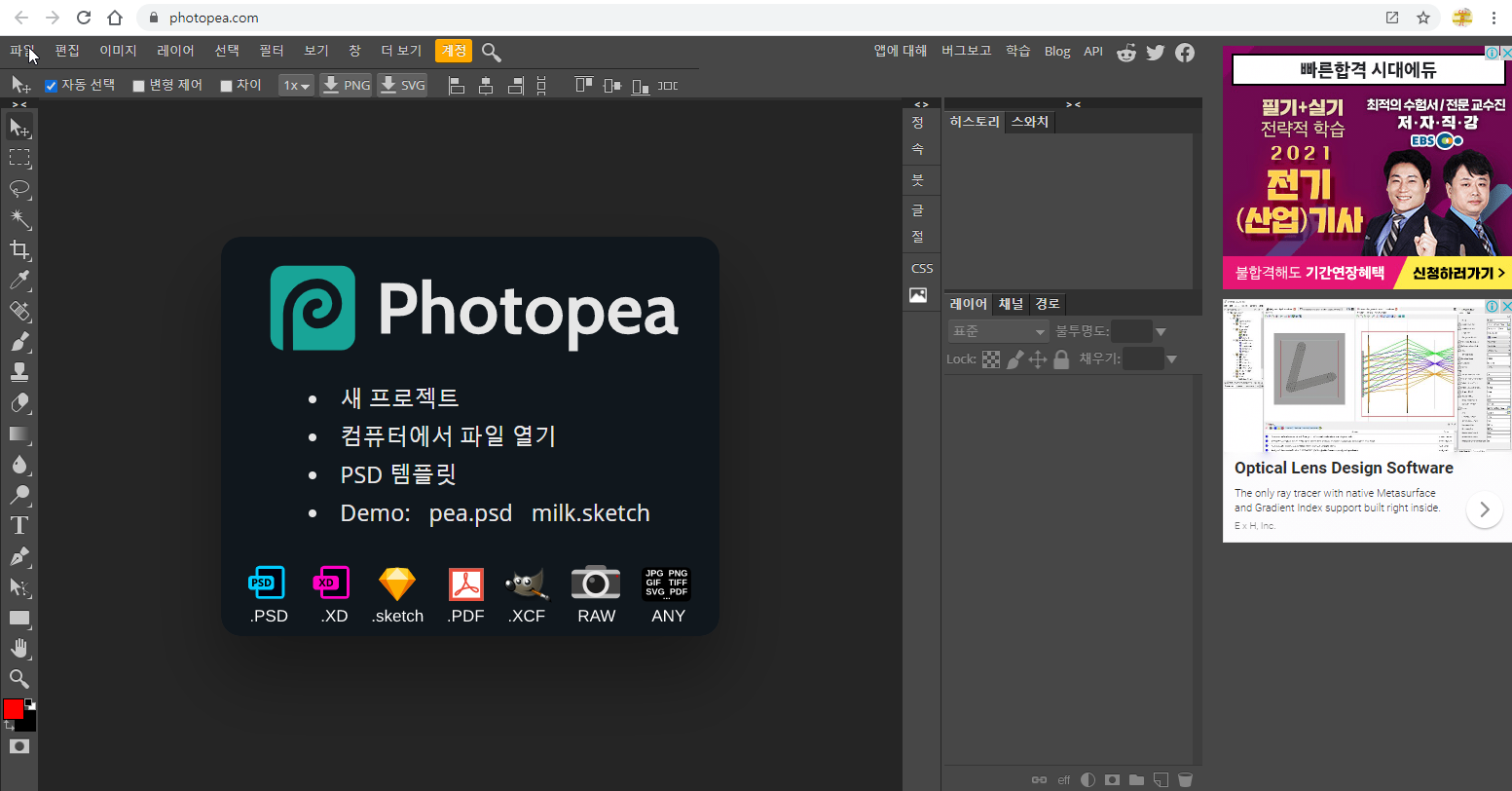Toggle lock image pixels brush icon

1014,359
